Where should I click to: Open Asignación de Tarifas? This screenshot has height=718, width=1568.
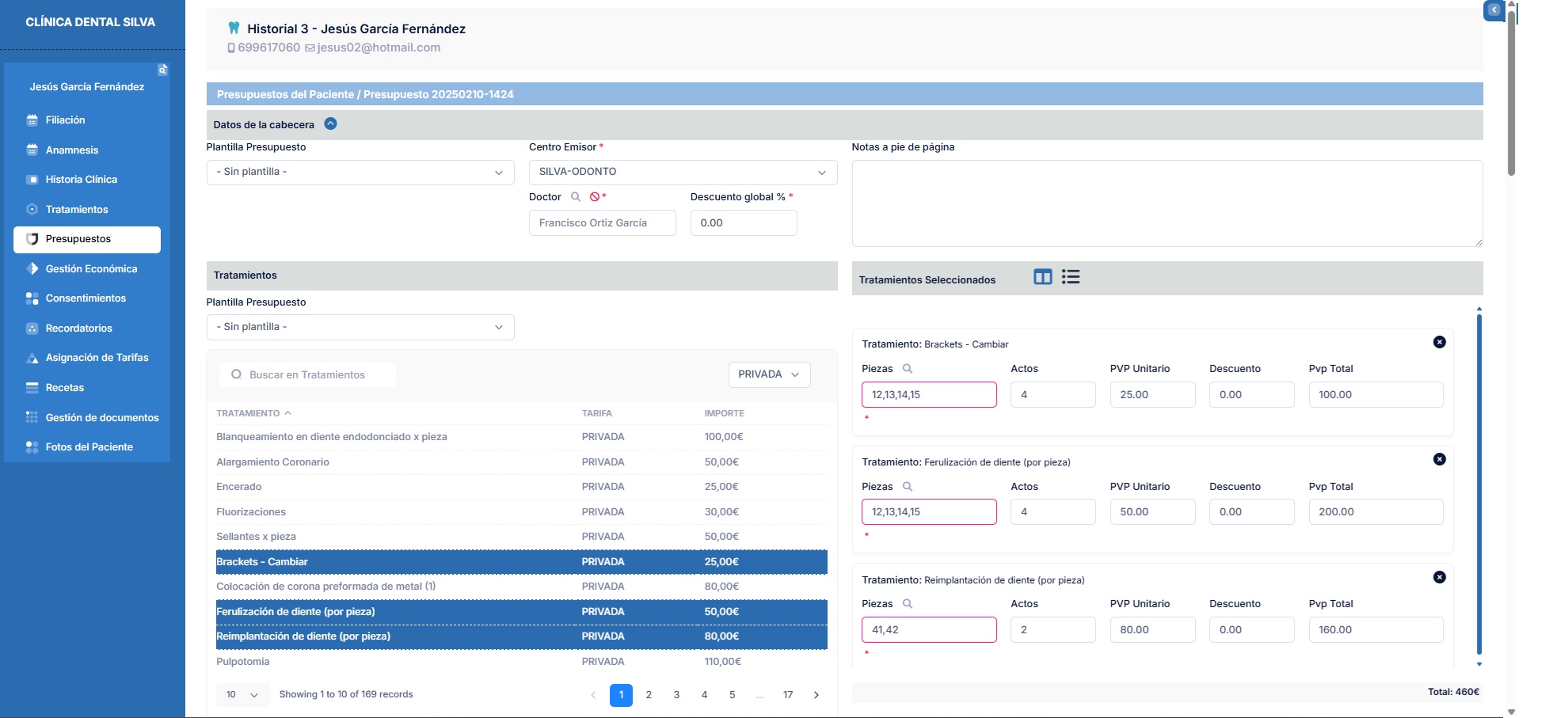[87, 358]
